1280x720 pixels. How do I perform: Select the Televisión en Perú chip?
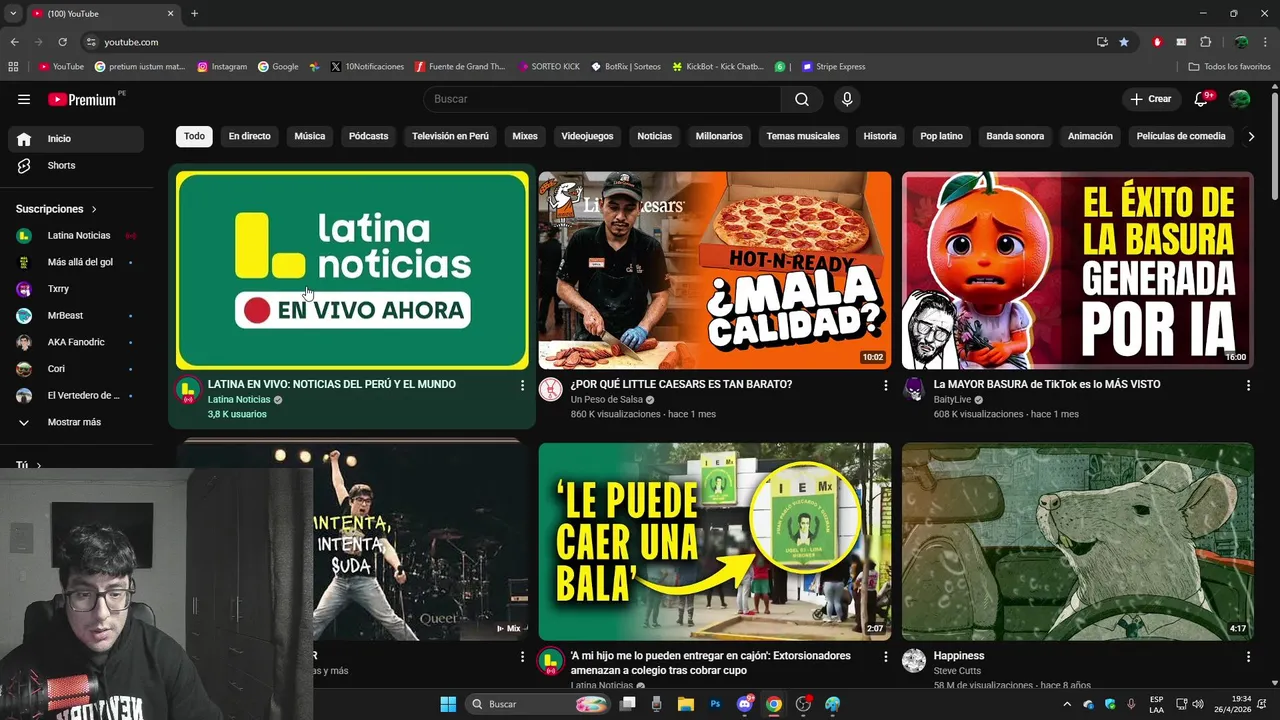pyautogui.click(x=450, y=136)
